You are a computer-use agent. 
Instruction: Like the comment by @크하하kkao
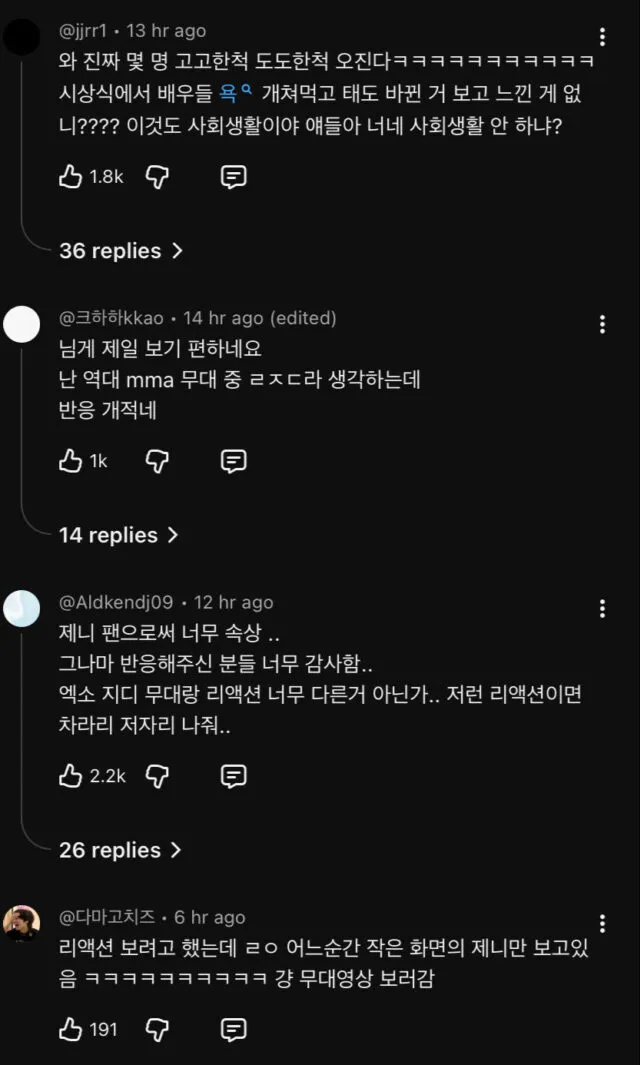click(70, 461)
